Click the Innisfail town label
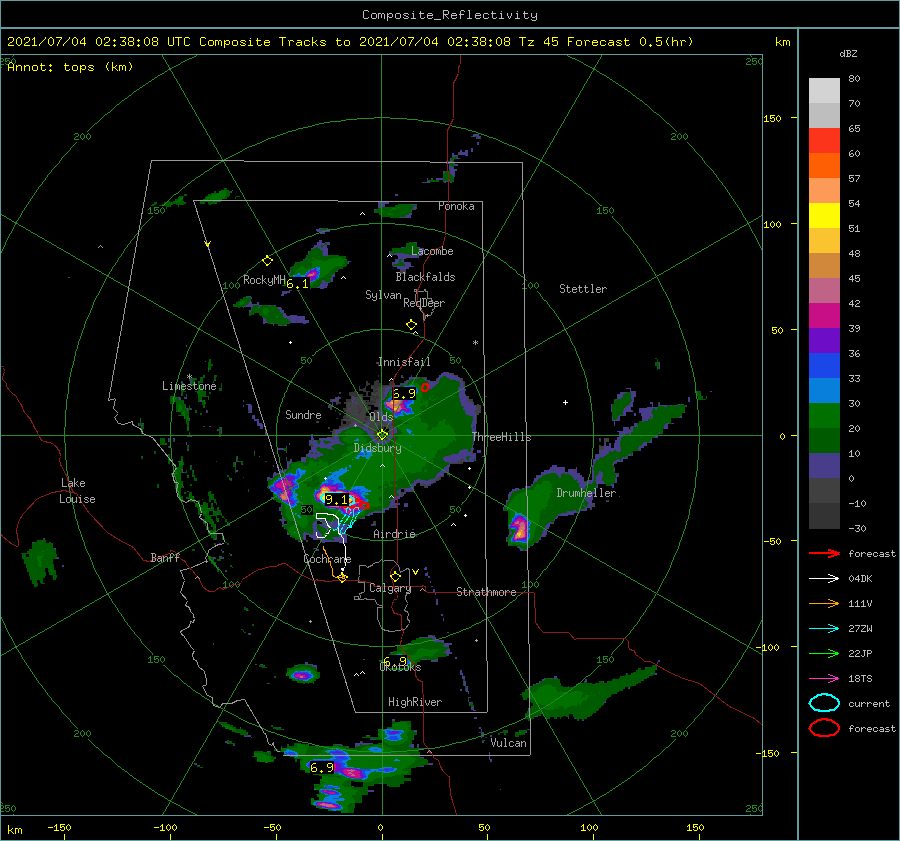Viewport: 900px width, 841px height. (404, 362)
